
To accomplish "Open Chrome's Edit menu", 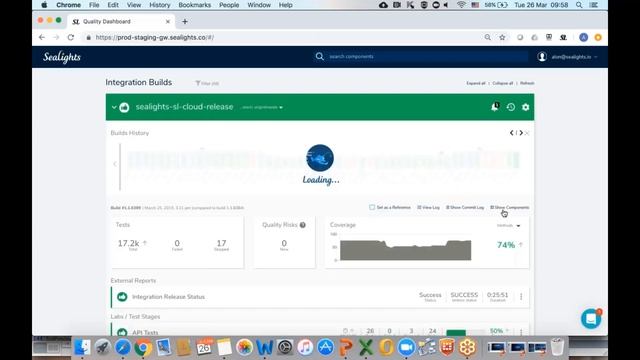I will tap(113, 5).
